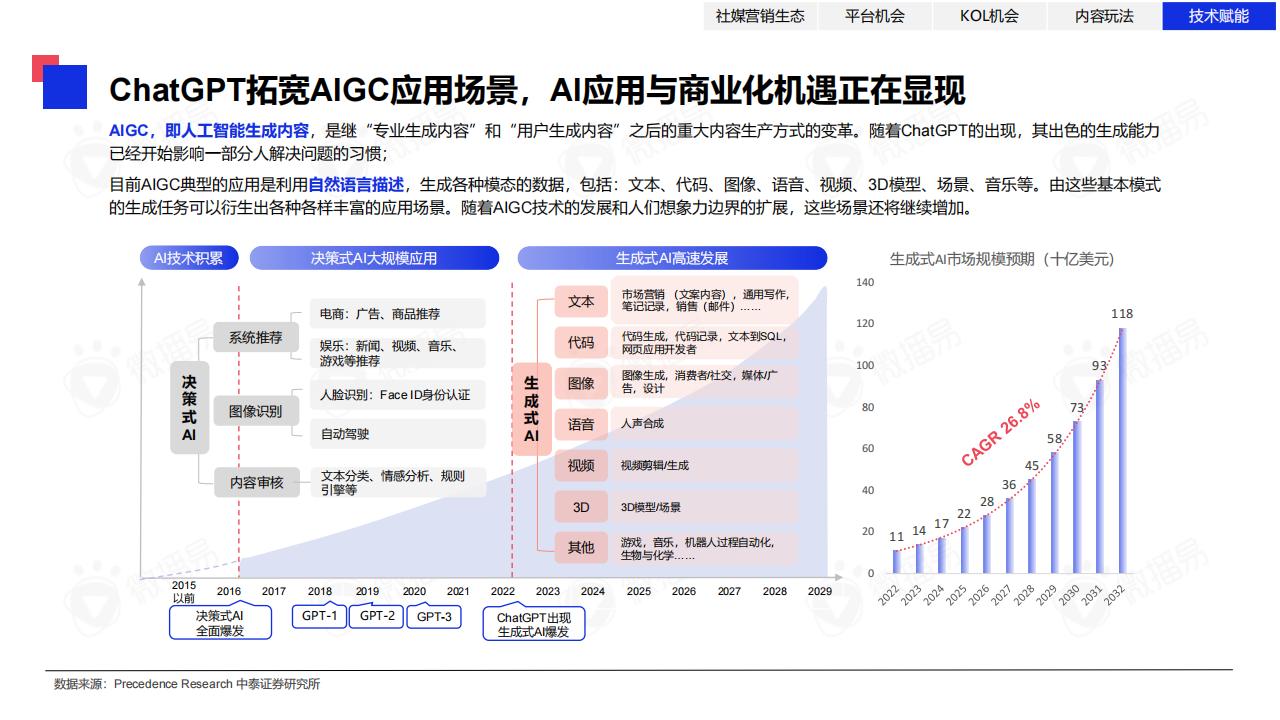
Task: Select the 生成式AI高速发展 header pill
Action: pyautogui.click(x=672, y=258)
